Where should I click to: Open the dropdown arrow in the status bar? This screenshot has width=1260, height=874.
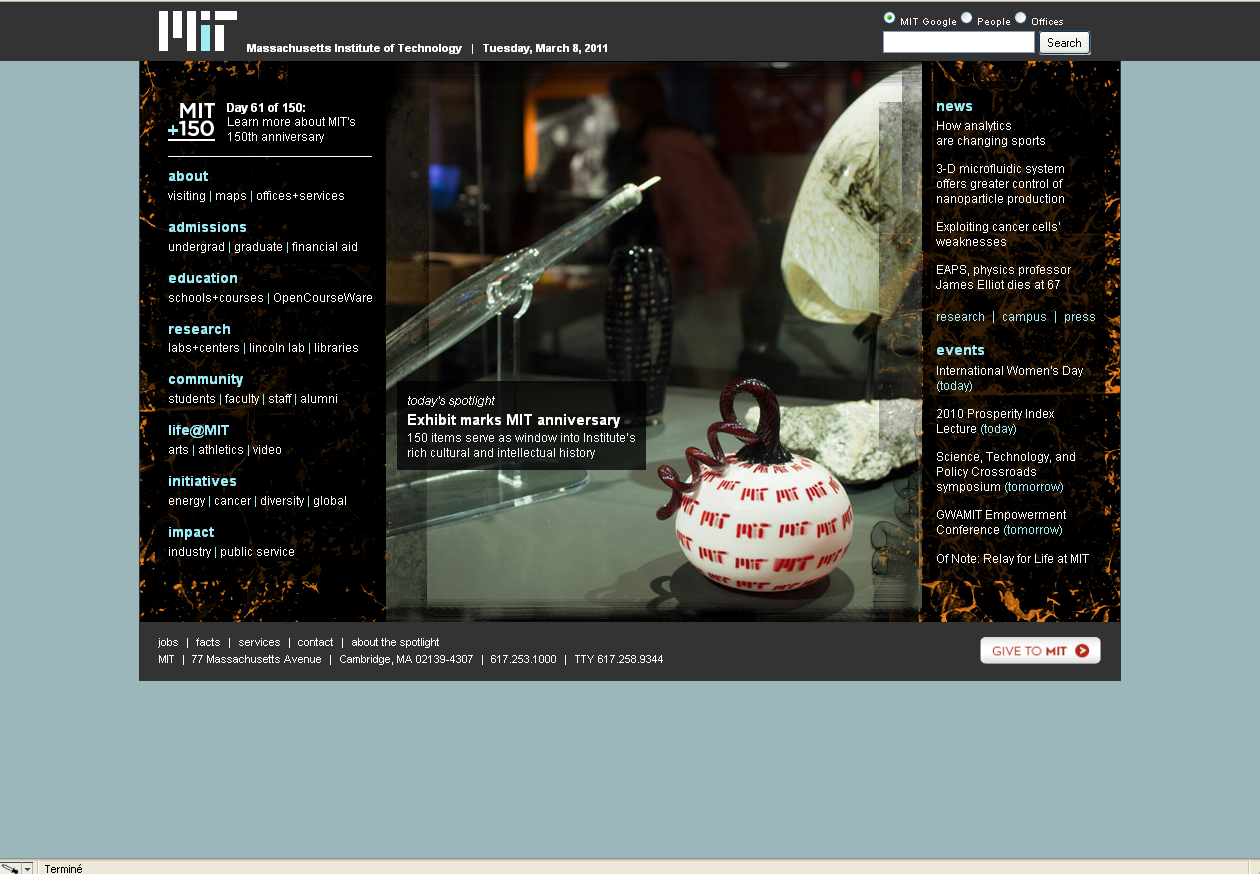28,868
